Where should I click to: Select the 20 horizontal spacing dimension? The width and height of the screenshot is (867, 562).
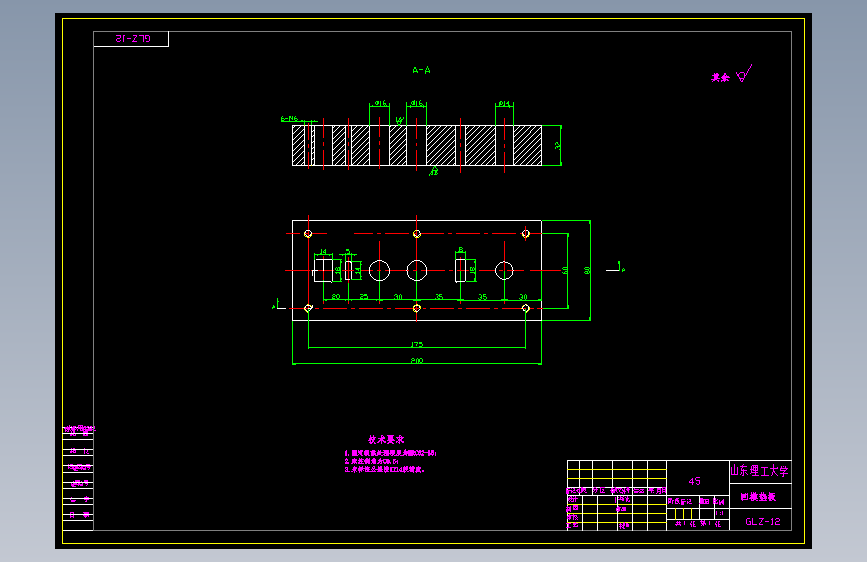(336, 296)
